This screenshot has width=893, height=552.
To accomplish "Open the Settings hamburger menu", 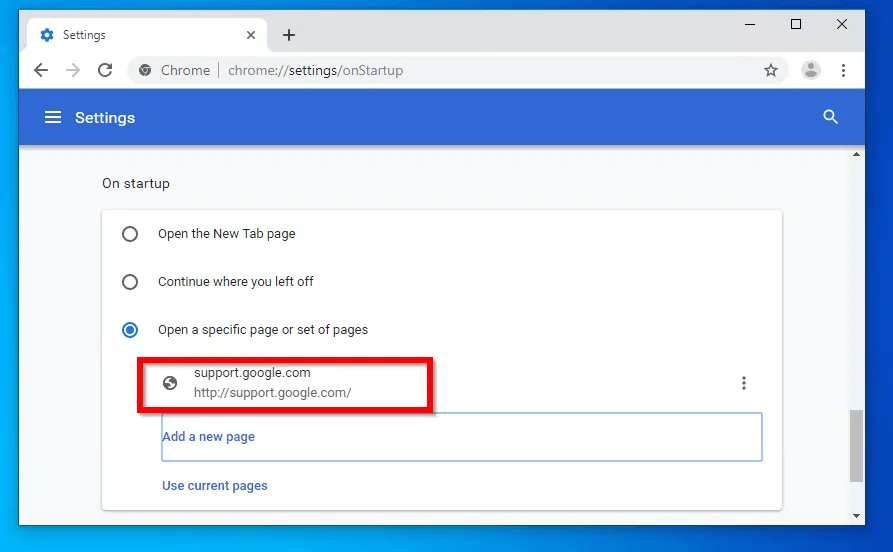I will [53, 117].
